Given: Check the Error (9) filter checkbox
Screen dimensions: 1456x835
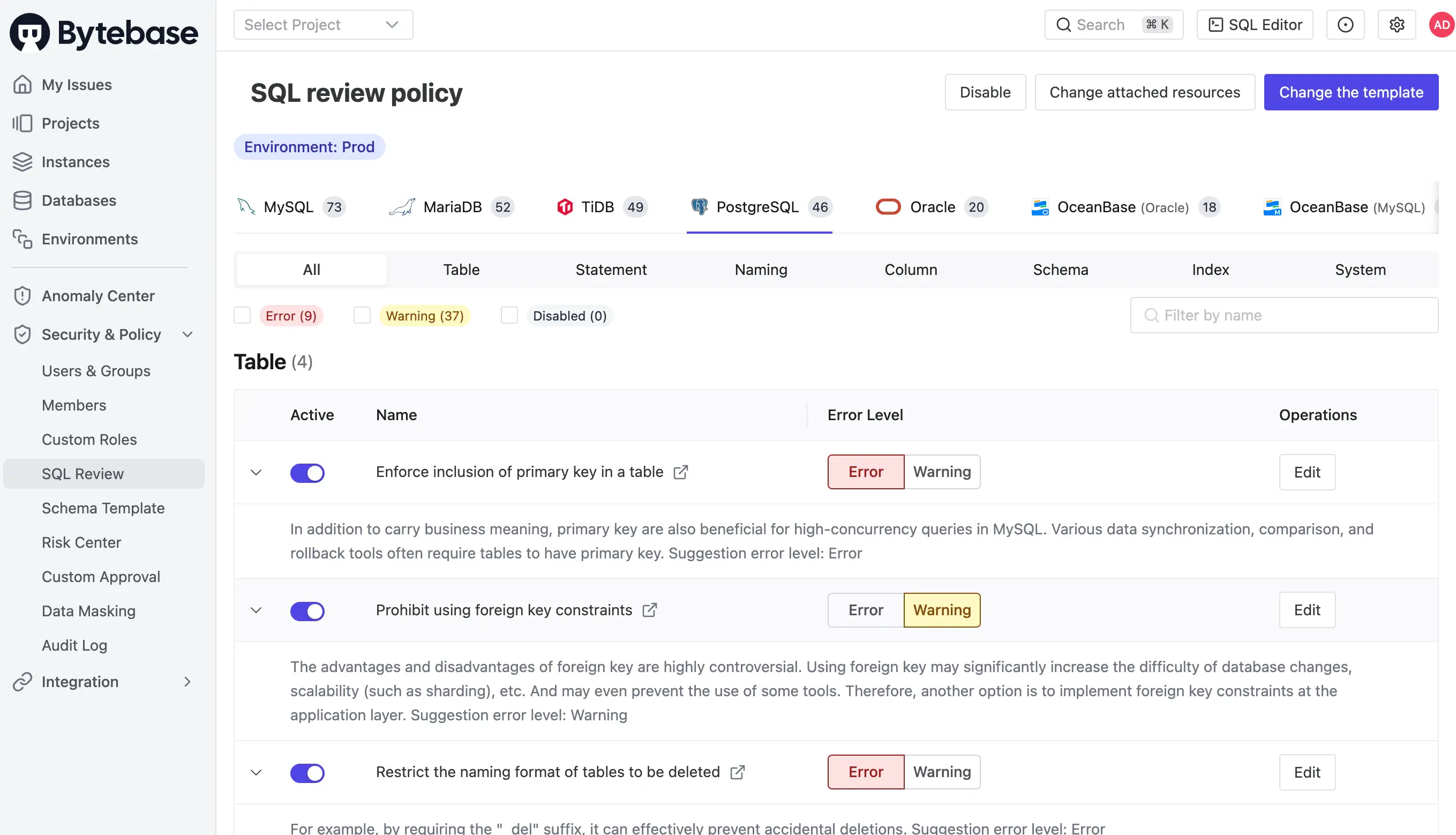Looking at the screenshot, I should [x=242, y=316].
